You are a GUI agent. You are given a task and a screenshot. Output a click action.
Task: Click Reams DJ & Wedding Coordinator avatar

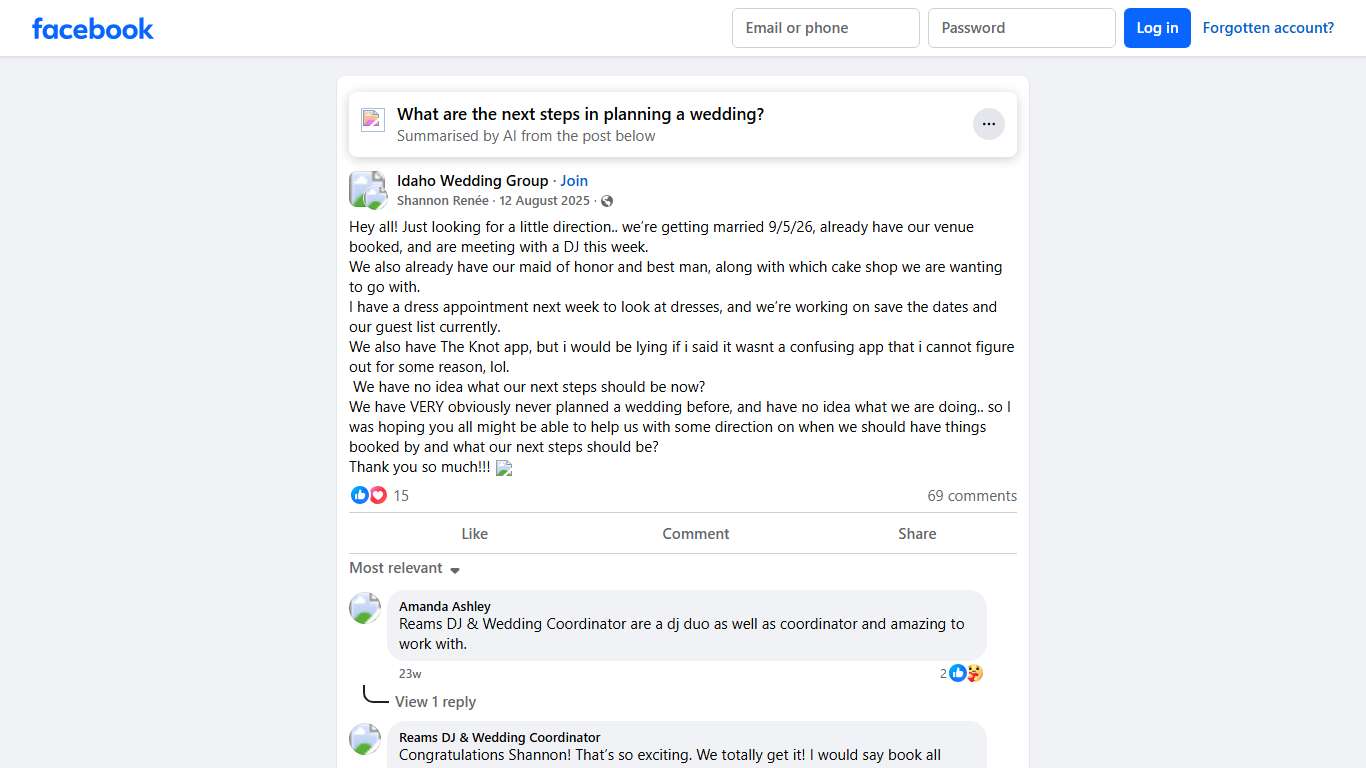[x=365, y=739]
